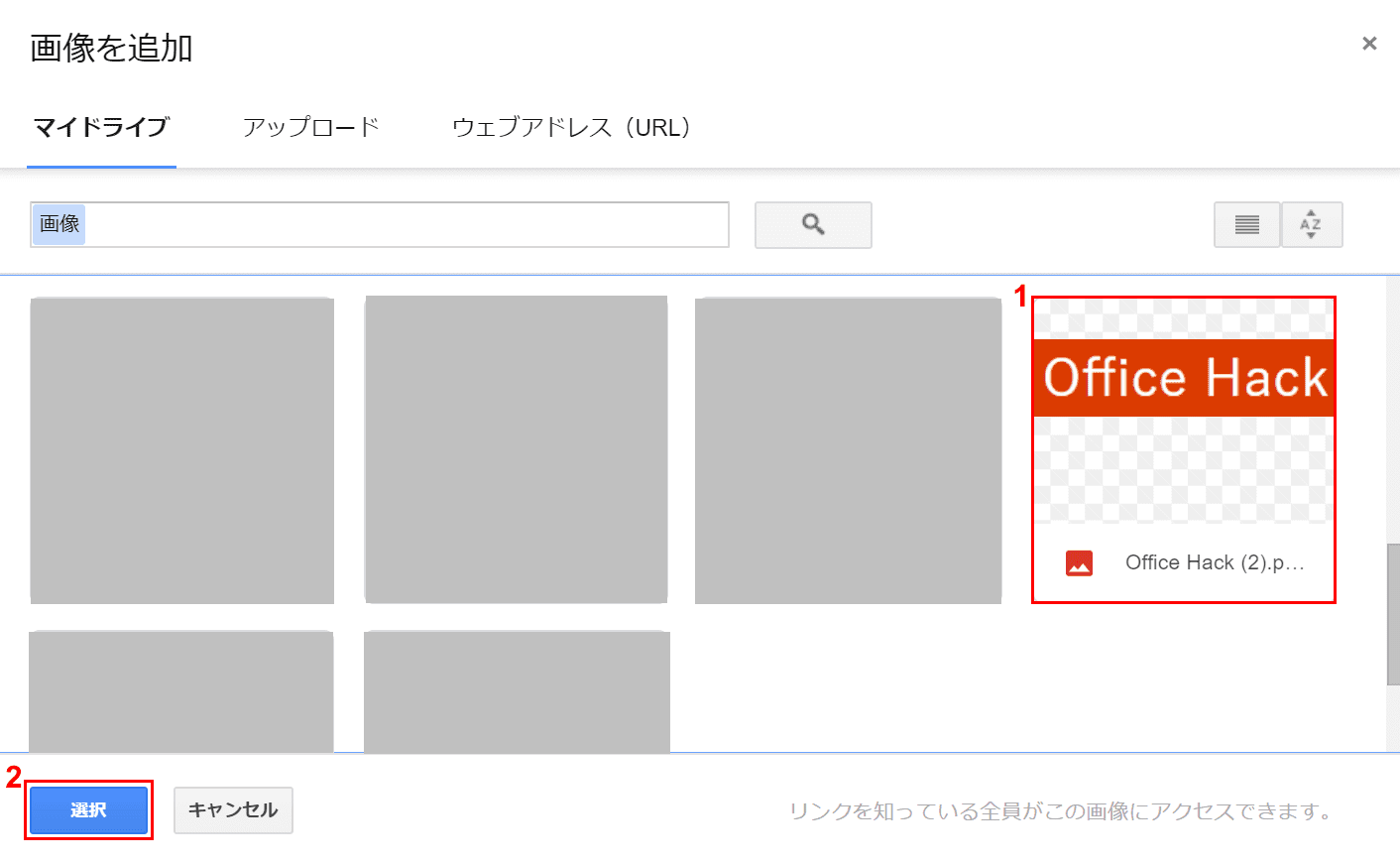Switch to list view icon
Screen dimensions: 1400x864
pyautogui.click(x=1247, y=225)
